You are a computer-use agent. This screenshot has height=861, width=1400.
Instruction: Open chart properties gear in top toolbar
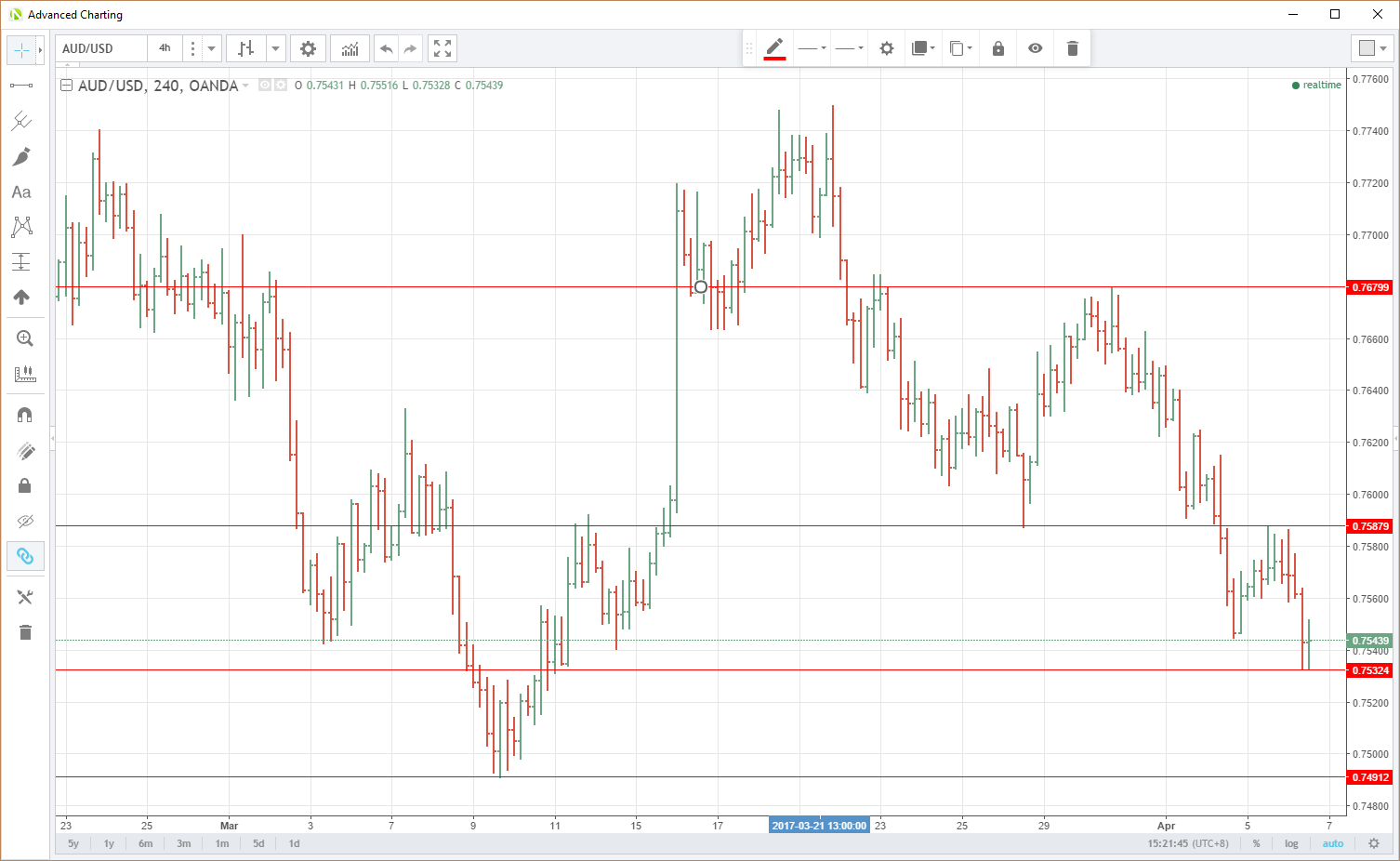308,48
